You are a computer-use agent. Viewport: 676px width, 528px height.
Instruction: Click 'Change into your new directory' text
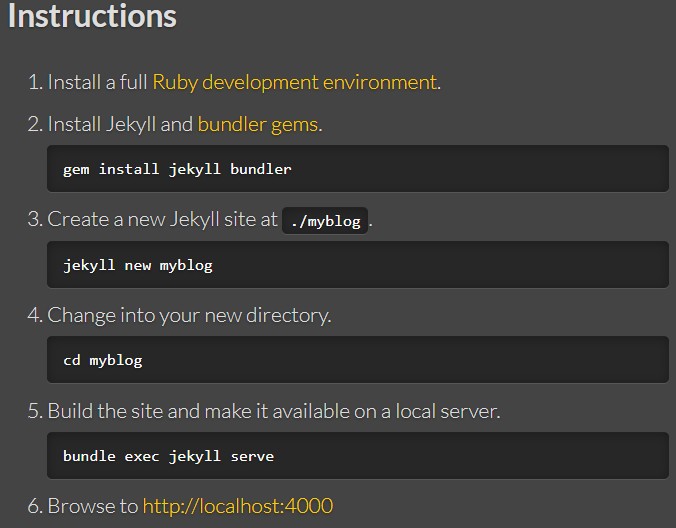189,316
